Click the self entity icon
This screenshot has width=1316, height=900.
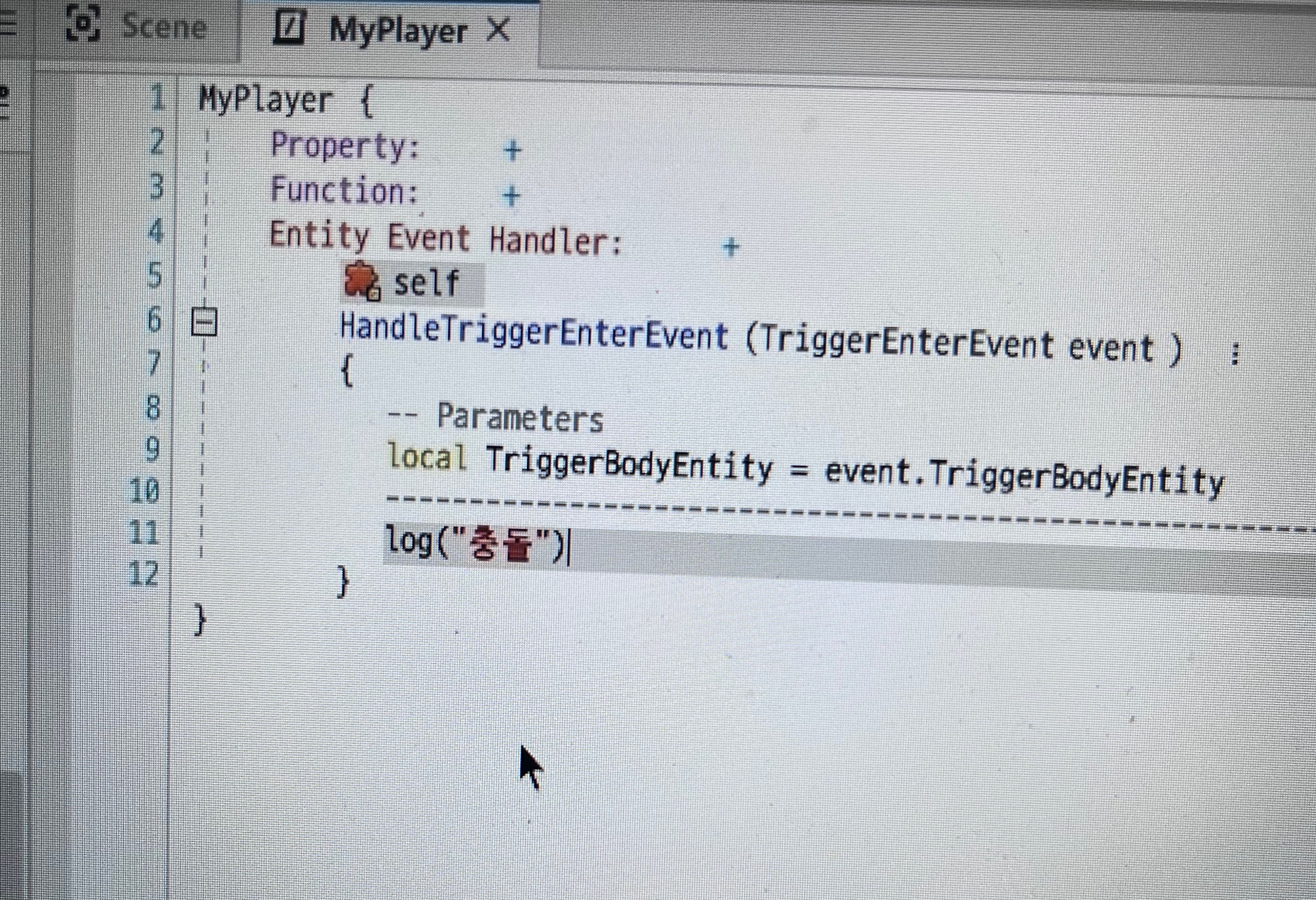362,280
